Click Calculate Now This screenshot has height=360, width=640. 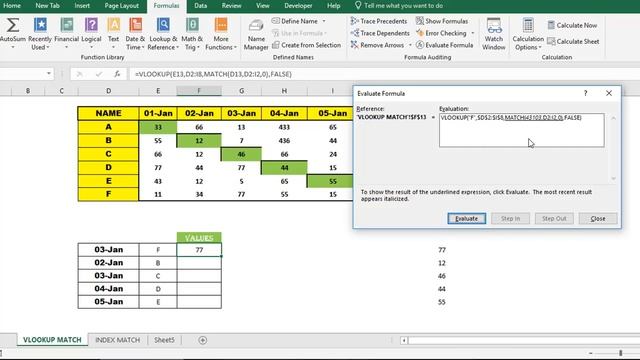572,25
